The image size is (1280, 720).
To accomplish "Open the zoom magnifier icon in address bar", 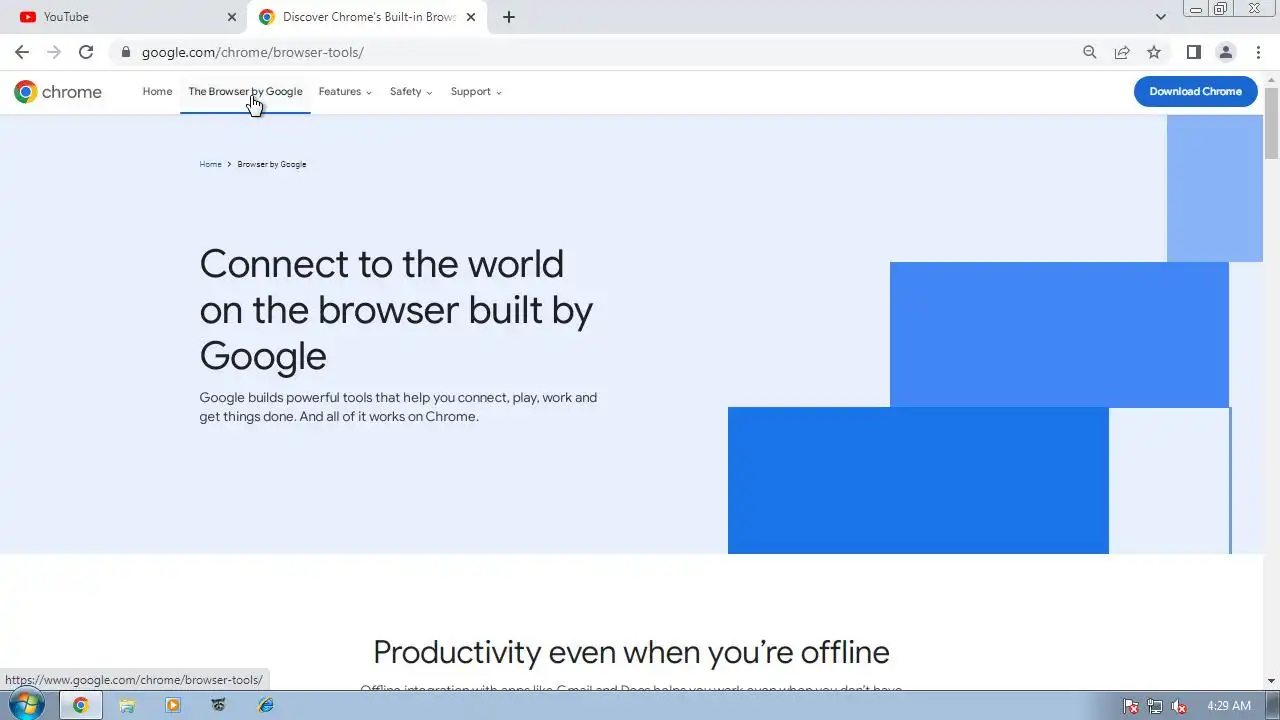I will [x=1090, y=52].
